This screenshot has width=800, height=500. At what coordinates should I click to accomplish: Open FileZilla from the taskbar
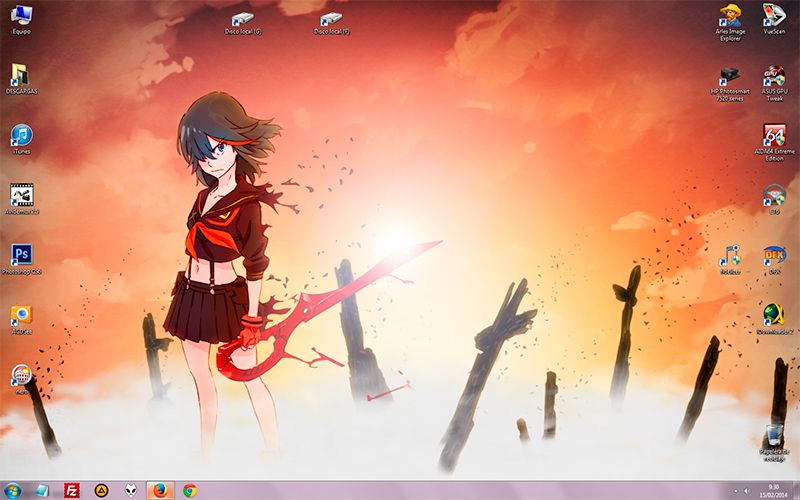click(72, 491)
